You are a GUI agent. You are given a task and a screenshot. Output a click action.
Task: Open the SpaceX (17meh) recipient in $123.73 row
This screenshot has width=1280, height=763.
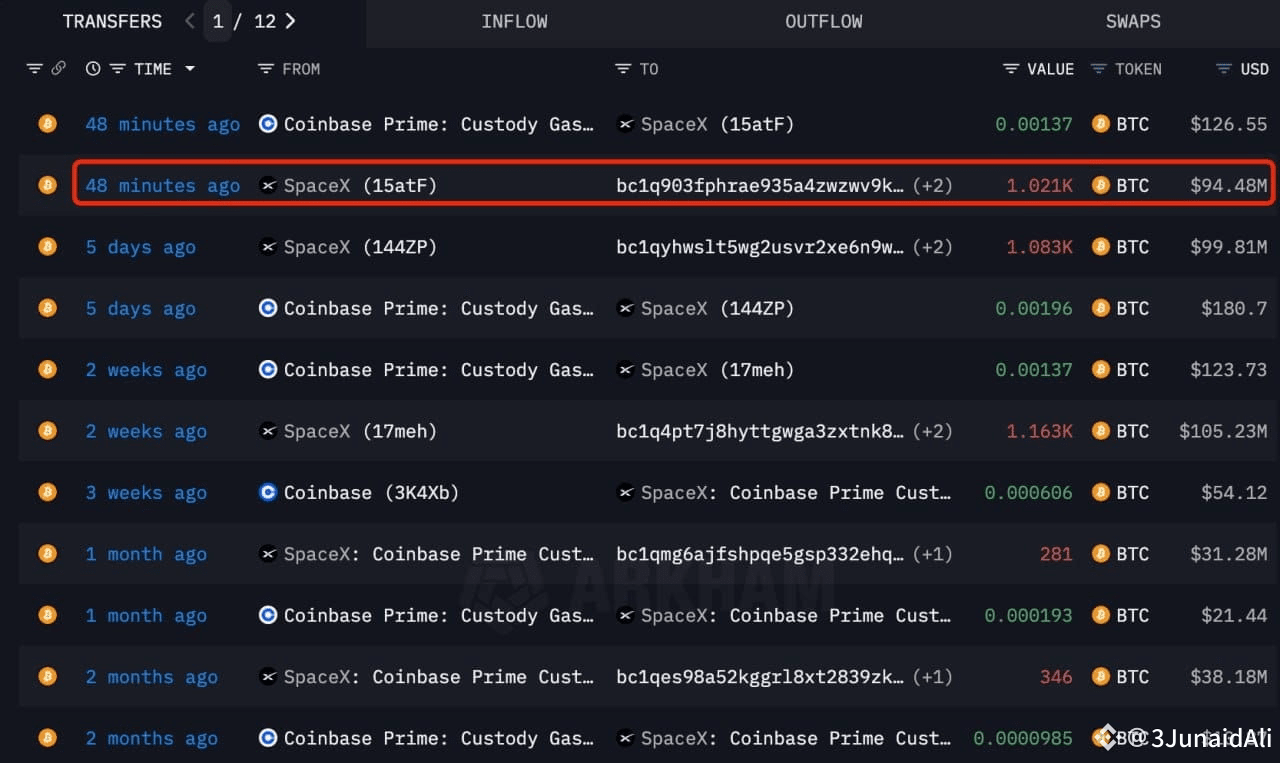[717, 370]
